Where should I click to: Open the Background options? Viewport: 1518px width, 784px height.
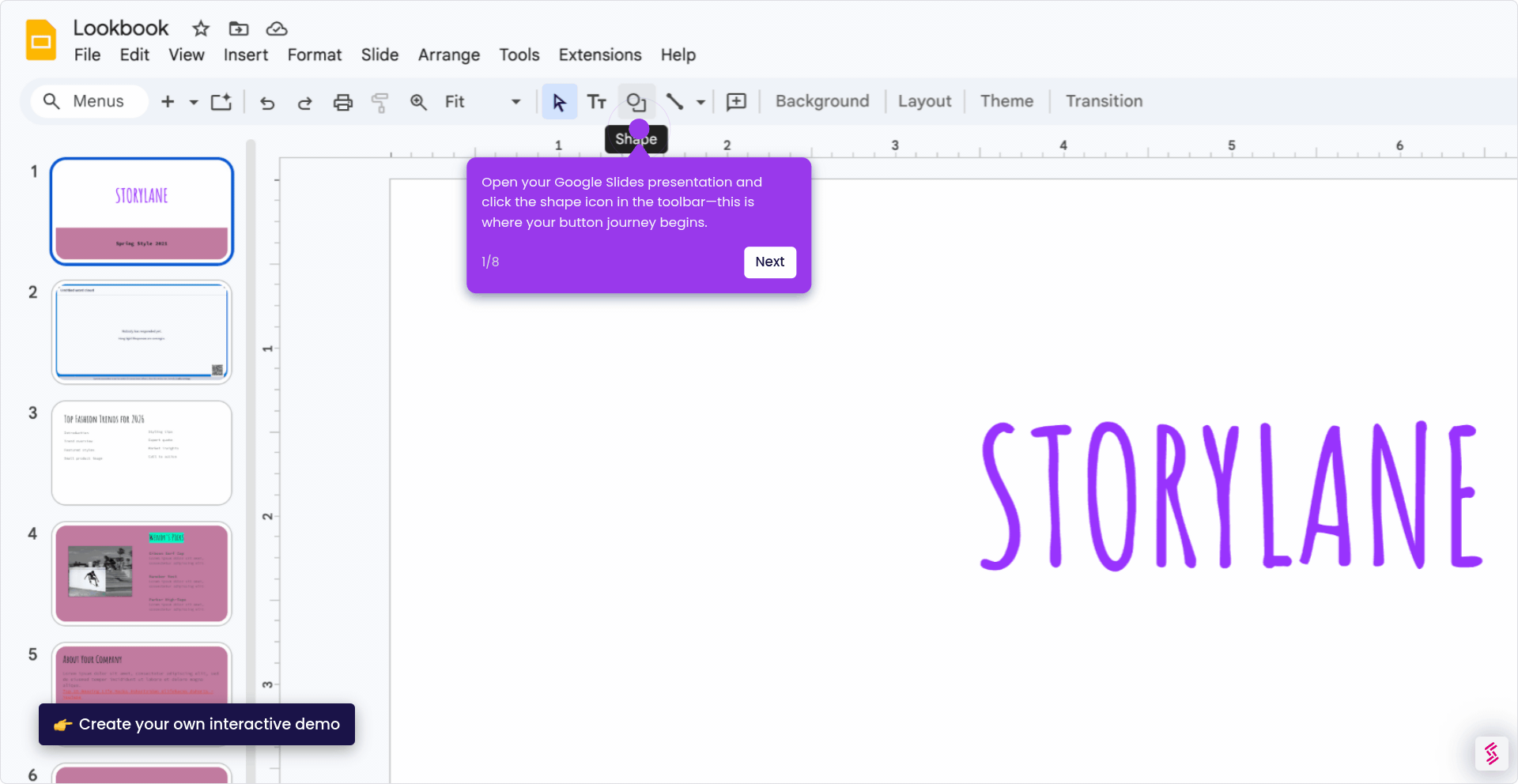pyautogui.click(x=822, y=101)
